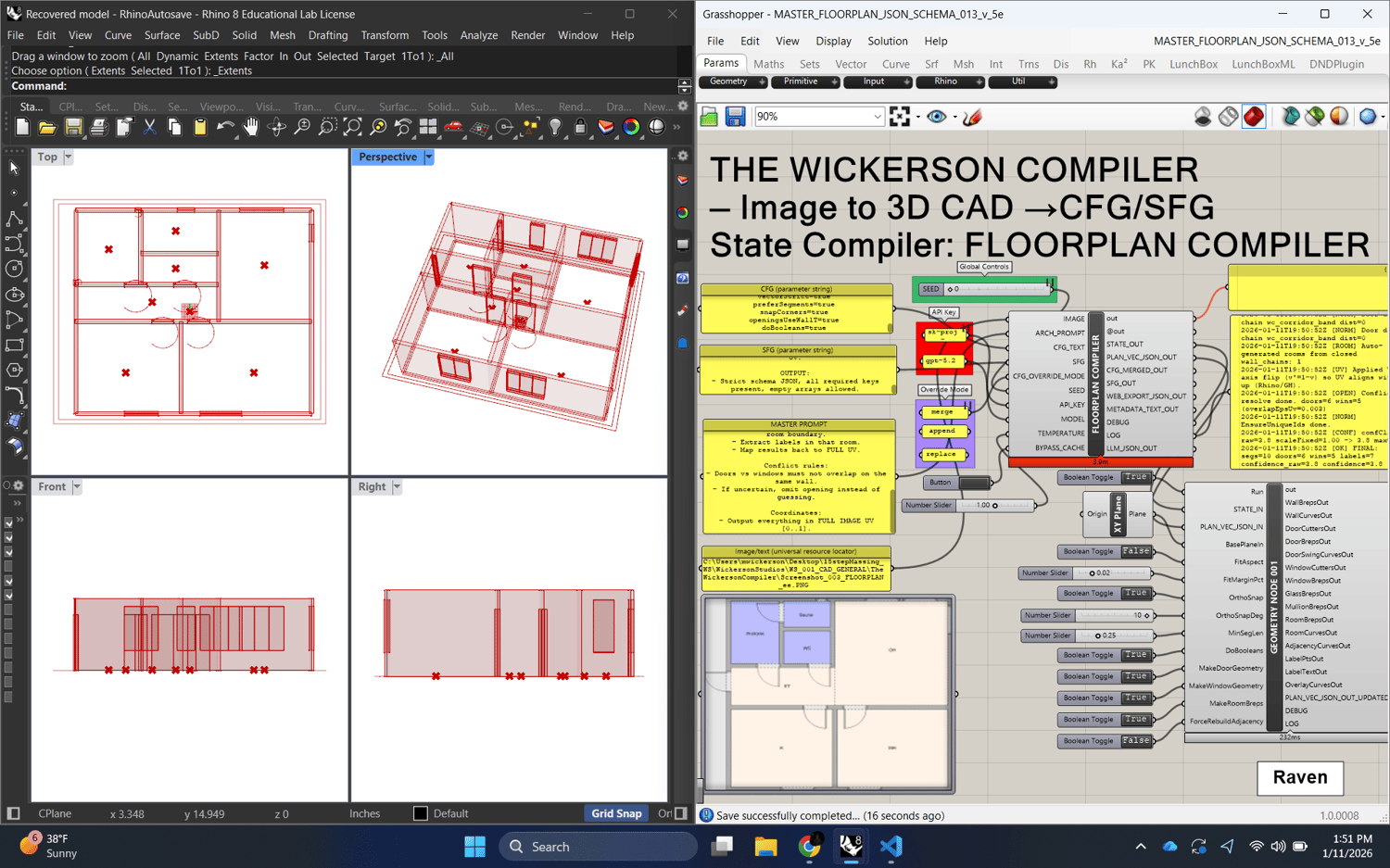
Task: Click the four-viewport layout icon in Rhino
Action: point(428,127)
